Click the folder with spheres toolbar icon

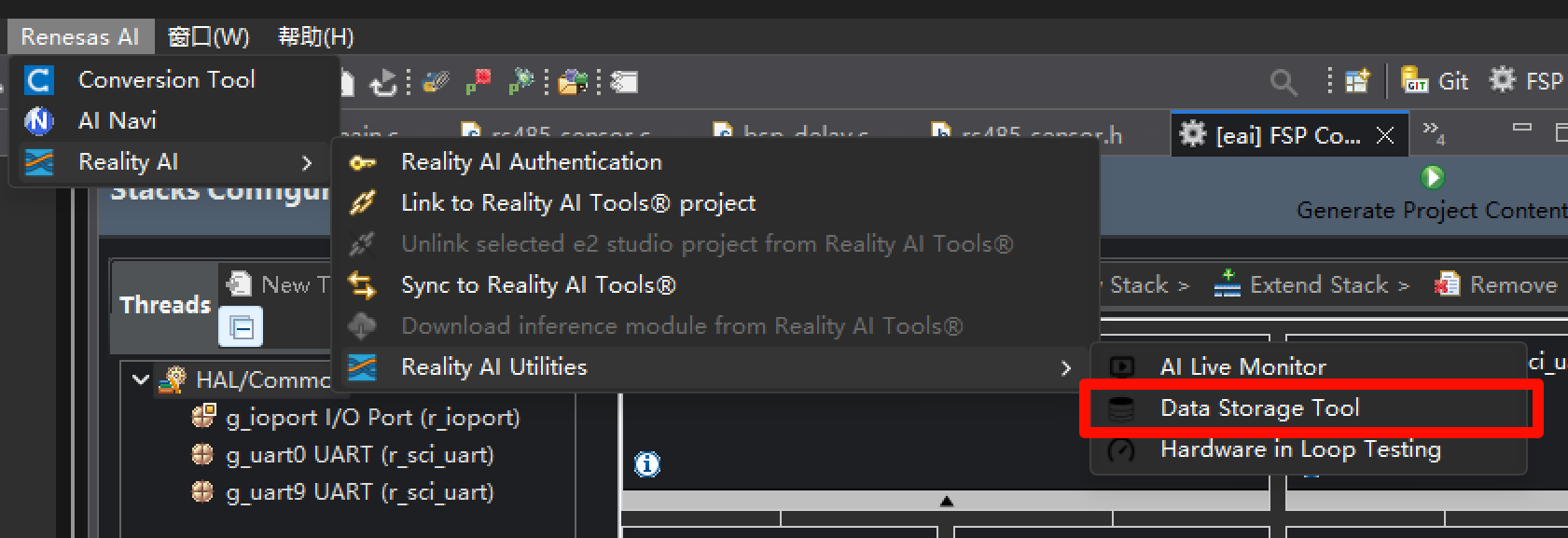pyautogui.click(x=573, y=82)
